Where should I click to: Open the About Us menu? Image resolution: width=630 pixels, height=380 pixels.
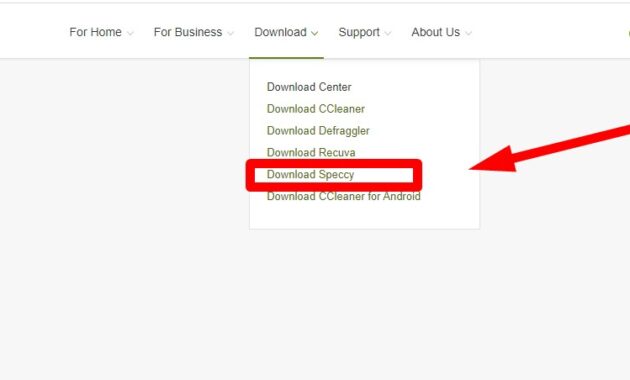436,32
